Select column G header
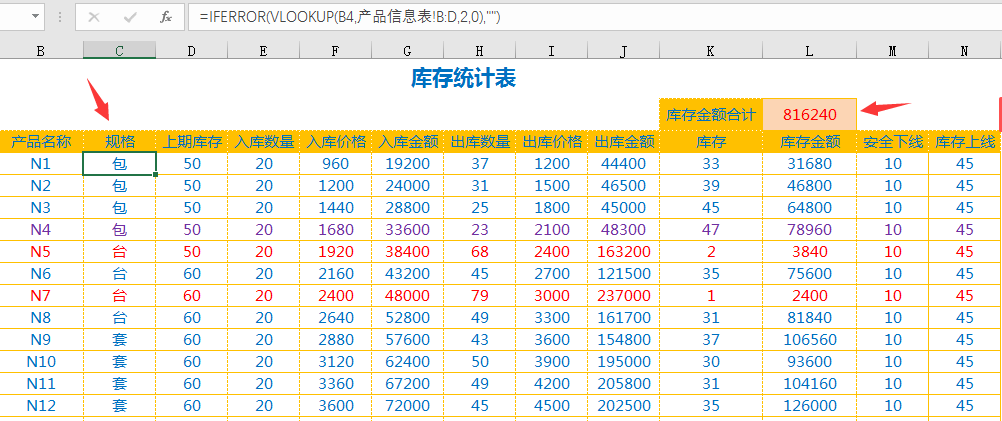1002x421 pixels. [407, 50]
